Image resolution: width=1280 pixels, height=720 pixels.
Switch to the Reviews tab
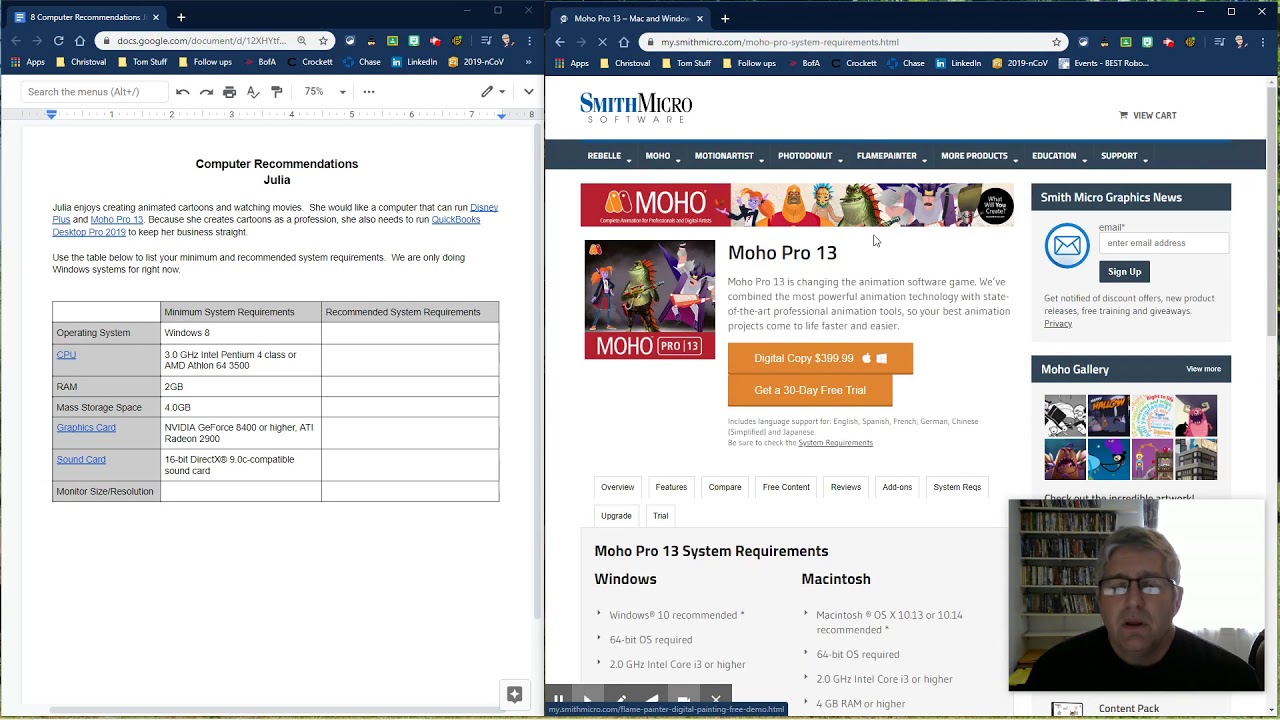[x=846, y=487]
